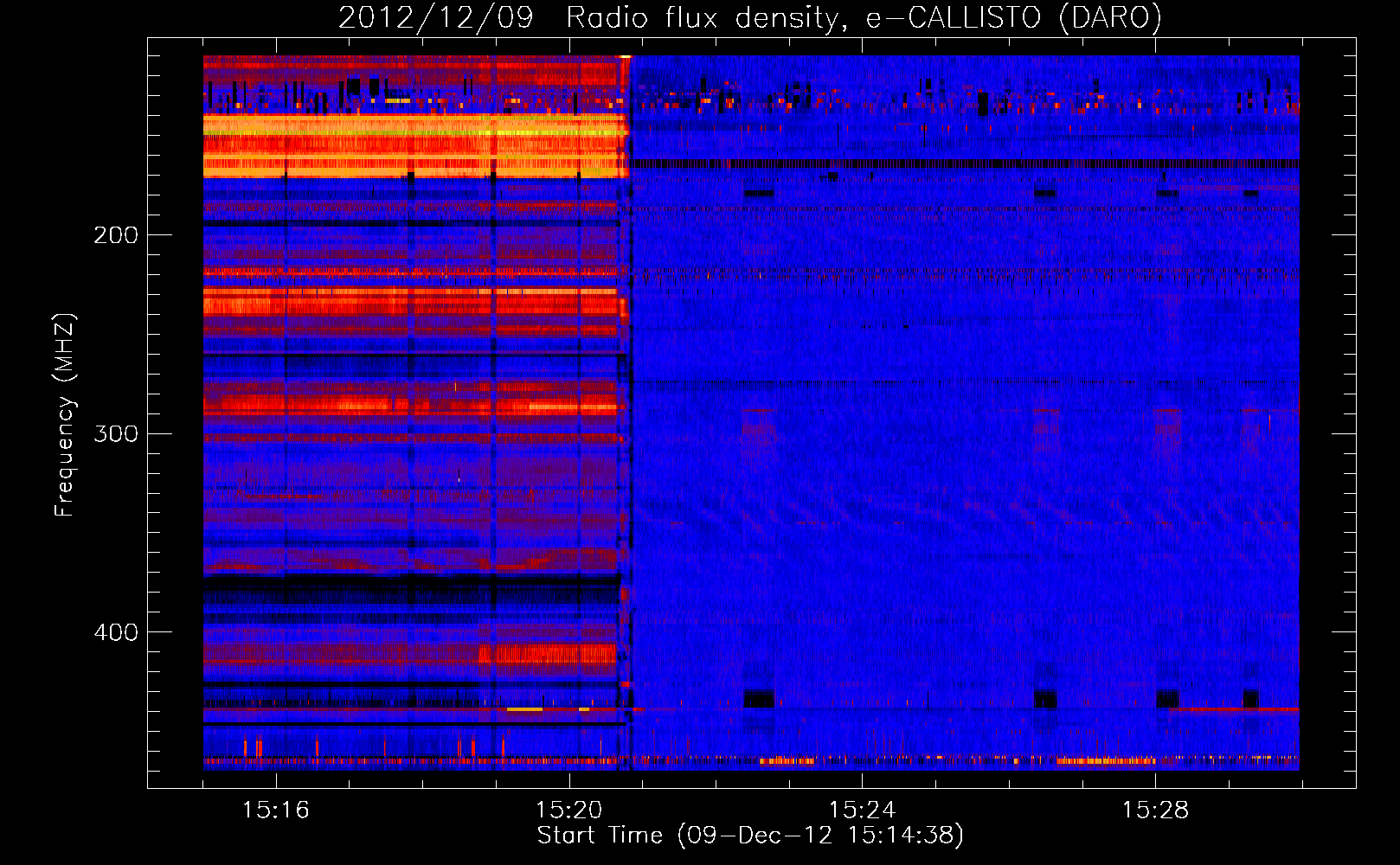
Task: Click the "Frequency (MHZ)" axis label
Action: click(65, 415)
